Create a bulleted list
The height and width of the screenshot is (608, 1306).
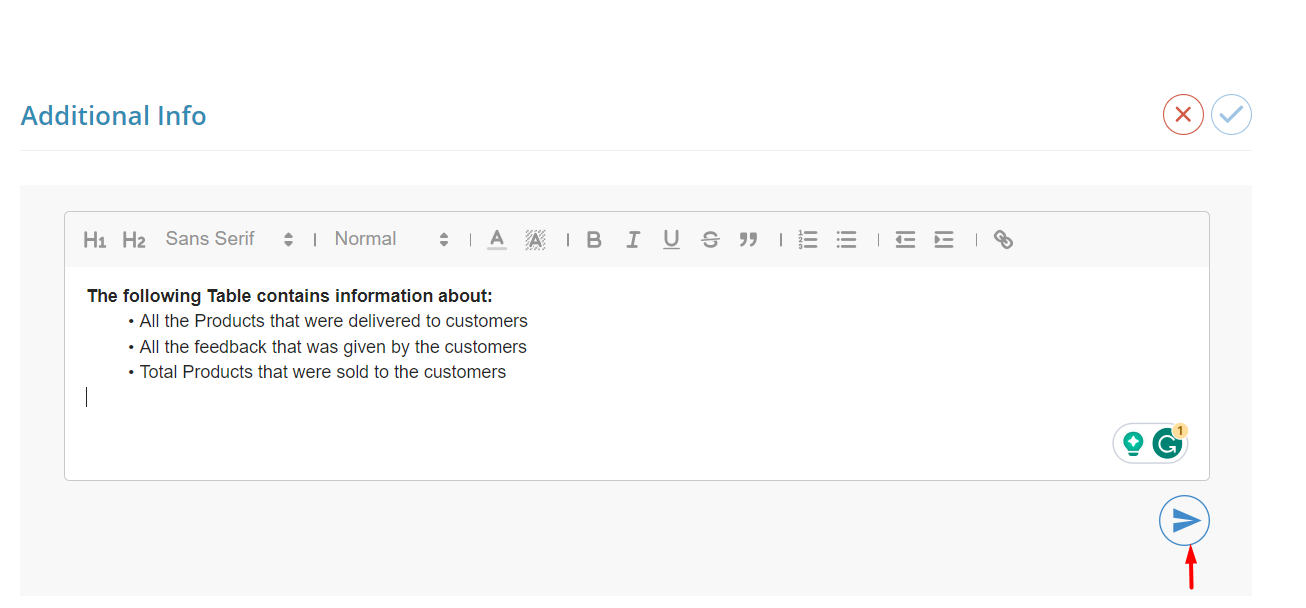(x=847, y=240)
